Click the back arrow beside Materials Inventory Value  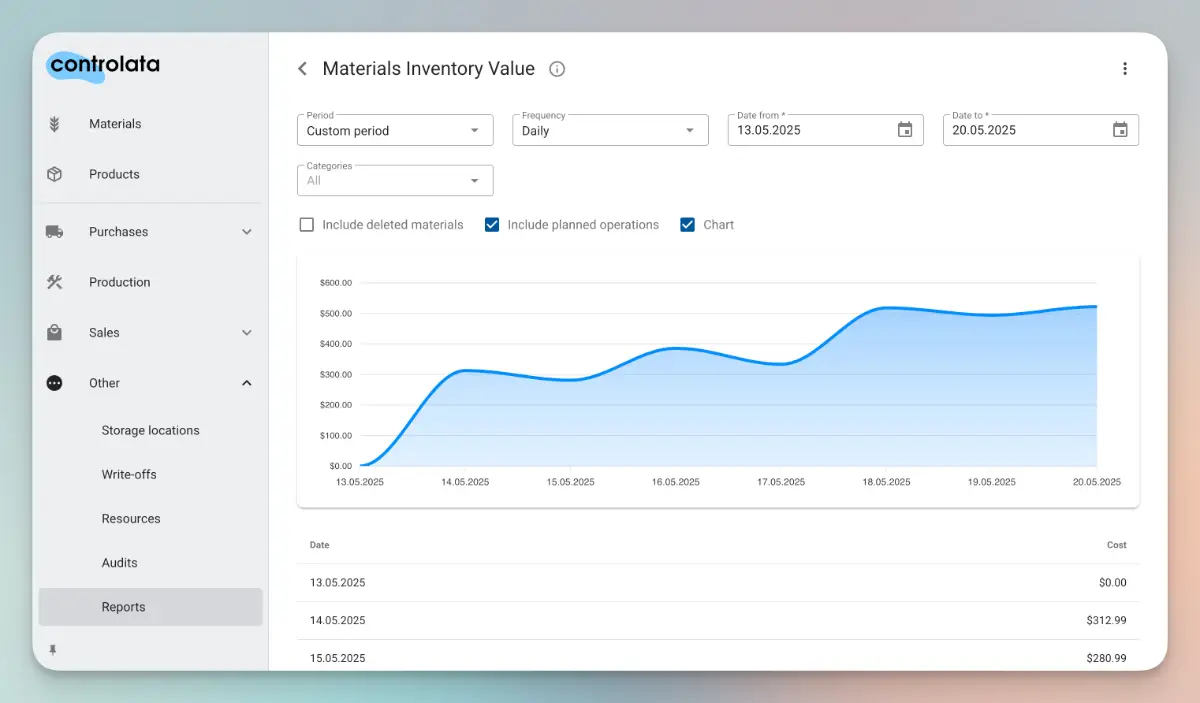pos(302,69)
